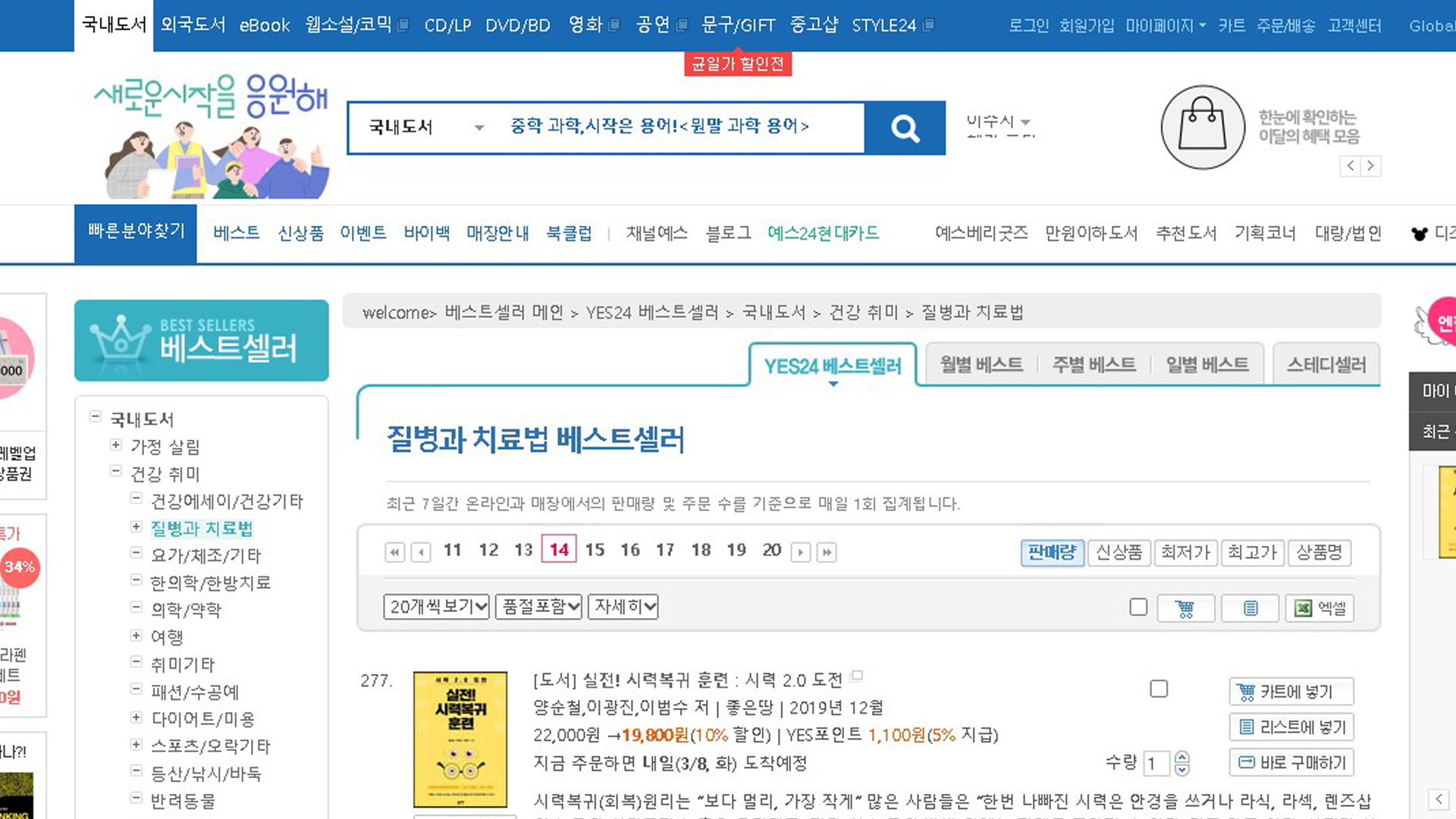Sort list by 최저가
Viewport: 1456px width, 819px height.
(1185, 552)
